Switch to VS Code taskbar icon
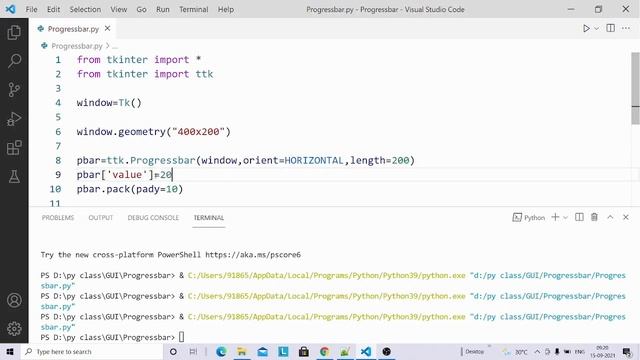The width and height of the screenshot is (640, 360). coord(366,351)
